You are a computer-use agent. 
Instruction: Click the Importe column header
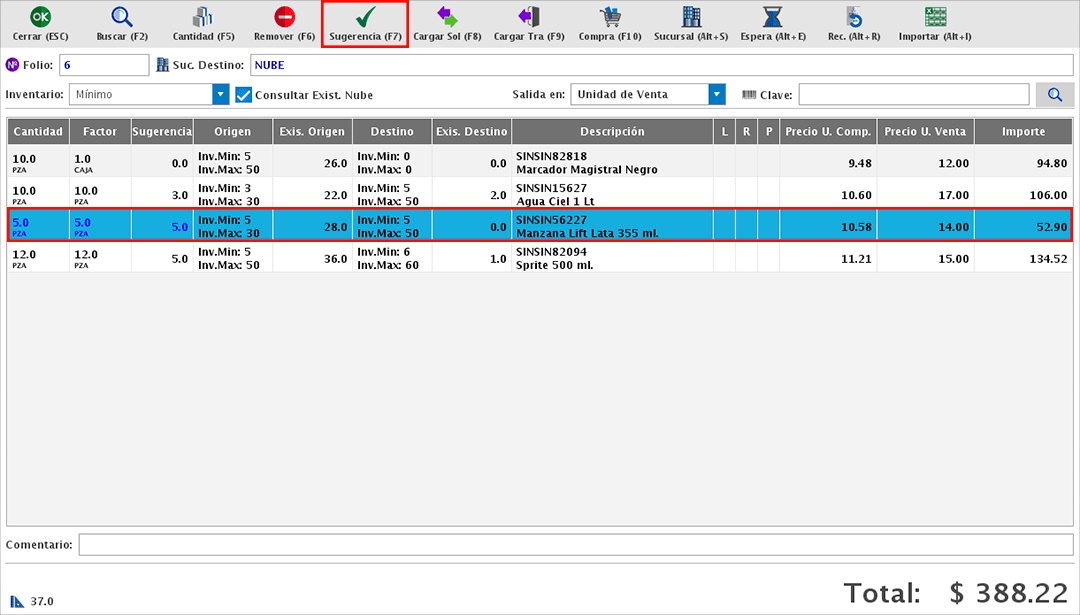pyautogui.click(x=1023, y=132)
